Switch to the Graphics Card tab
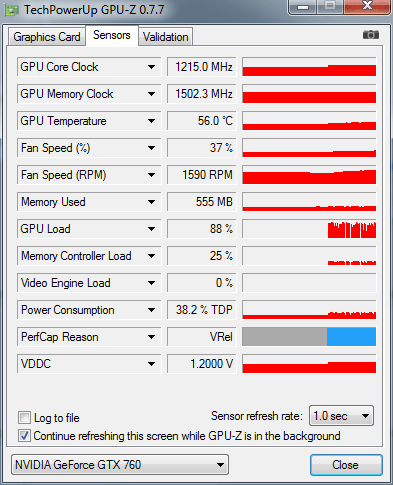 tap(47, 37)
